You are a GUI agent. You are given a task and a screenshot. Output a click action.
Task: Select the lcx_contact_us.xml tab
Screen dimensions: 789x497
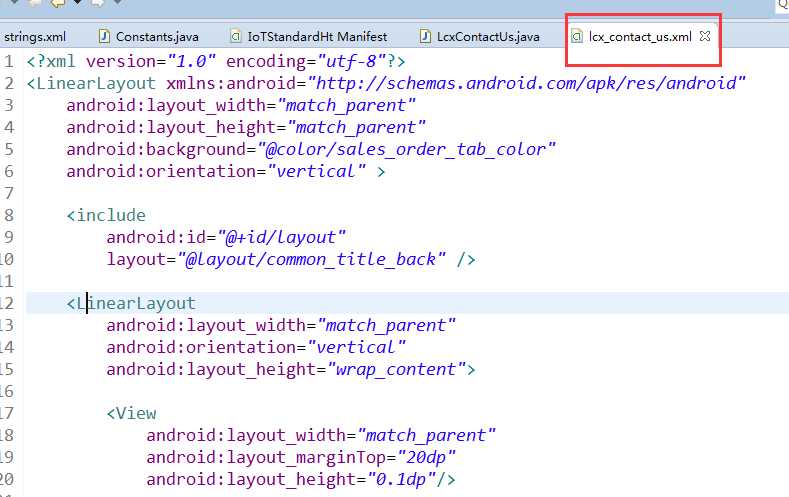[640, 37]
